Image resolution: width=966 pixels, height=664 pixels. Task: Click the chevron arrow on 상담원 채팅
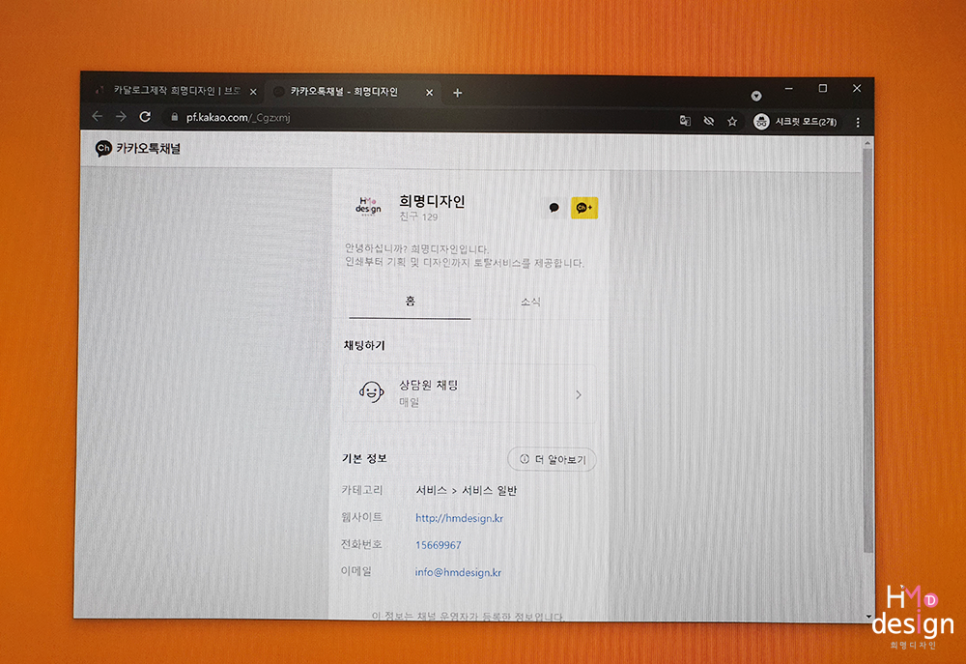(578, 394)
